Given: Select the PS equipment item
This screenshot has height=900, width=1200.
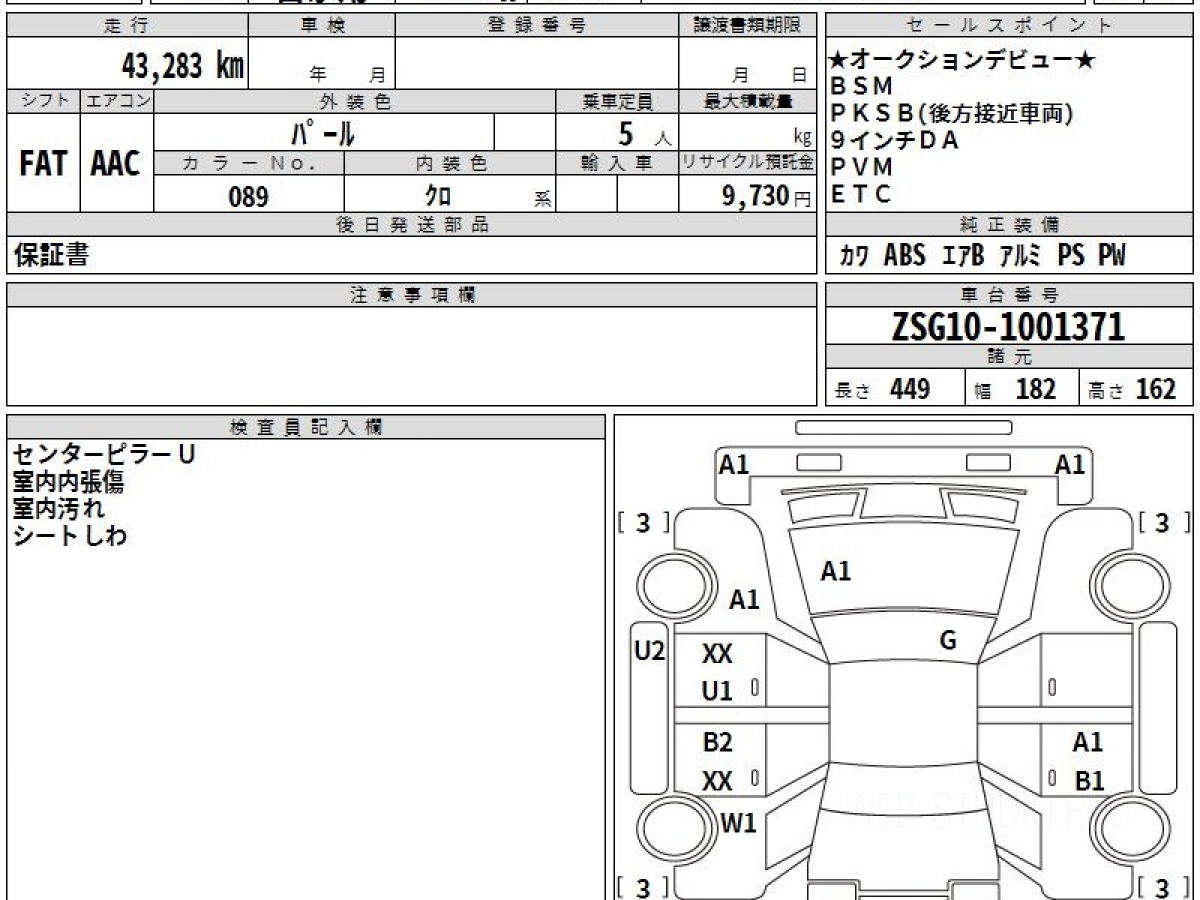Looking at the screenshot, I should point(1071,256).
